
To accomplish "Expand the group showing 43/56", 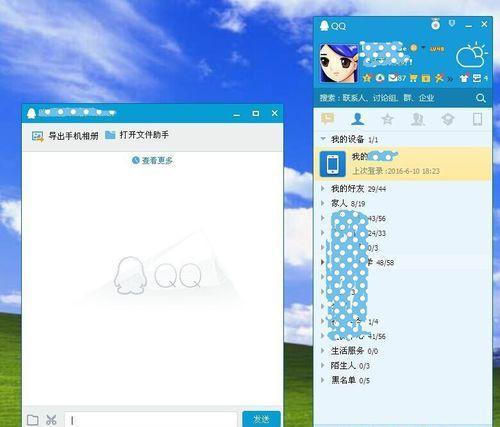I will [x=323, y=218].
